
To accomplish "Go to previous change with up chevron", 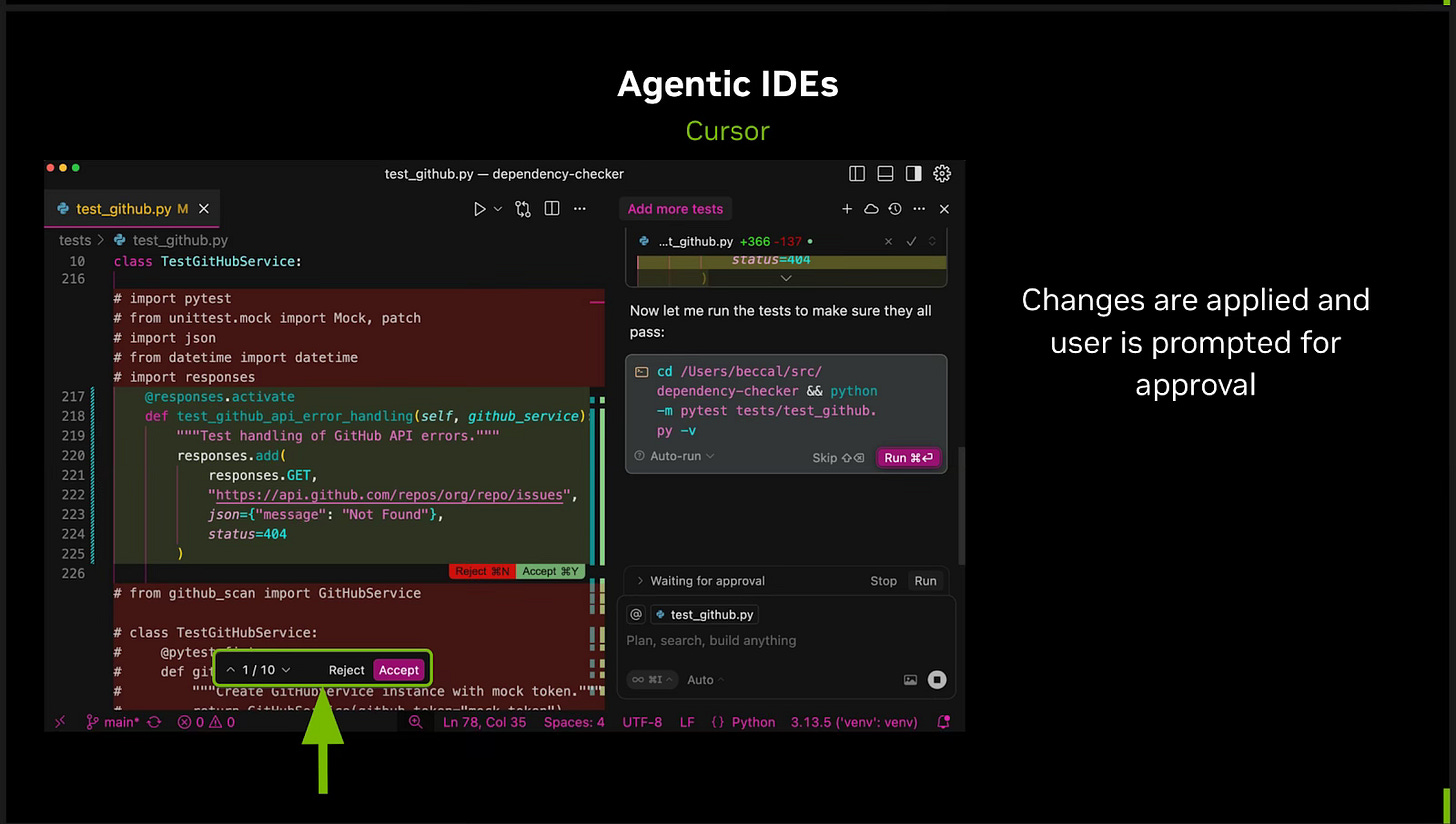I will [231, 670].
